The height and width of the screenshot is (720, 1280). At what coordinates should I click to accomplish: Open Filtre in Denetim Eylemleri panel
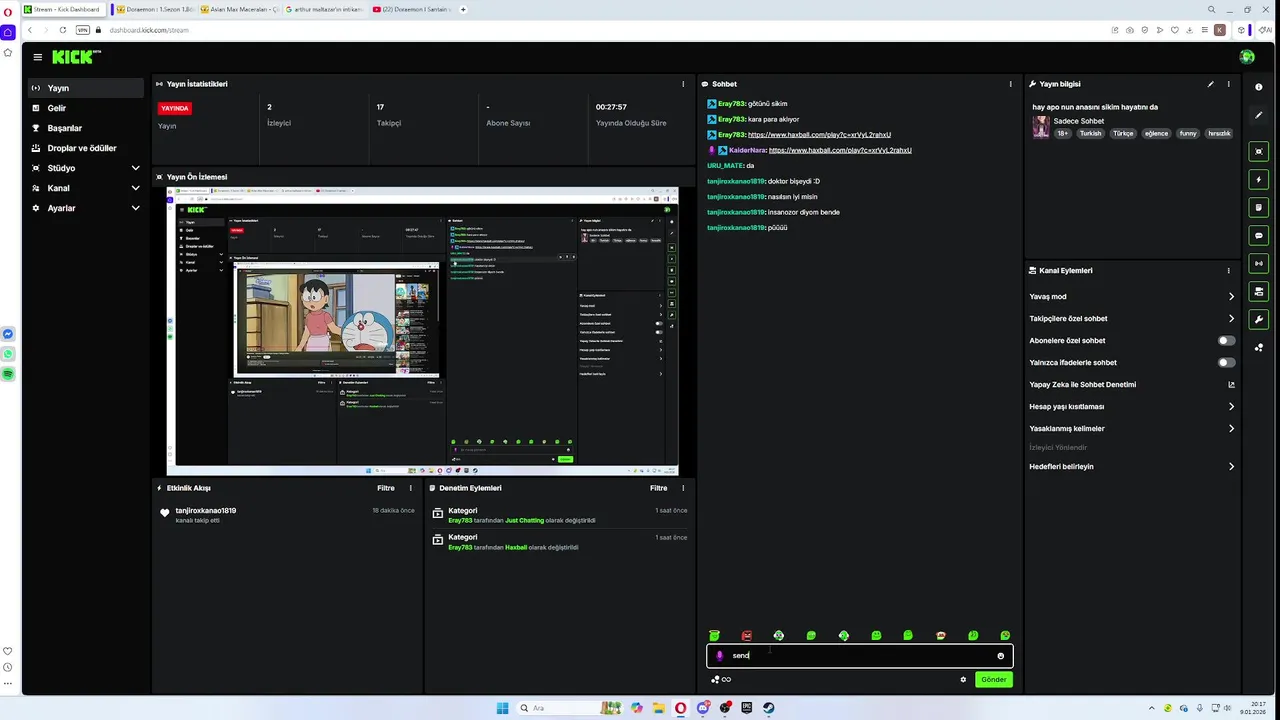[x=658, y=488]
